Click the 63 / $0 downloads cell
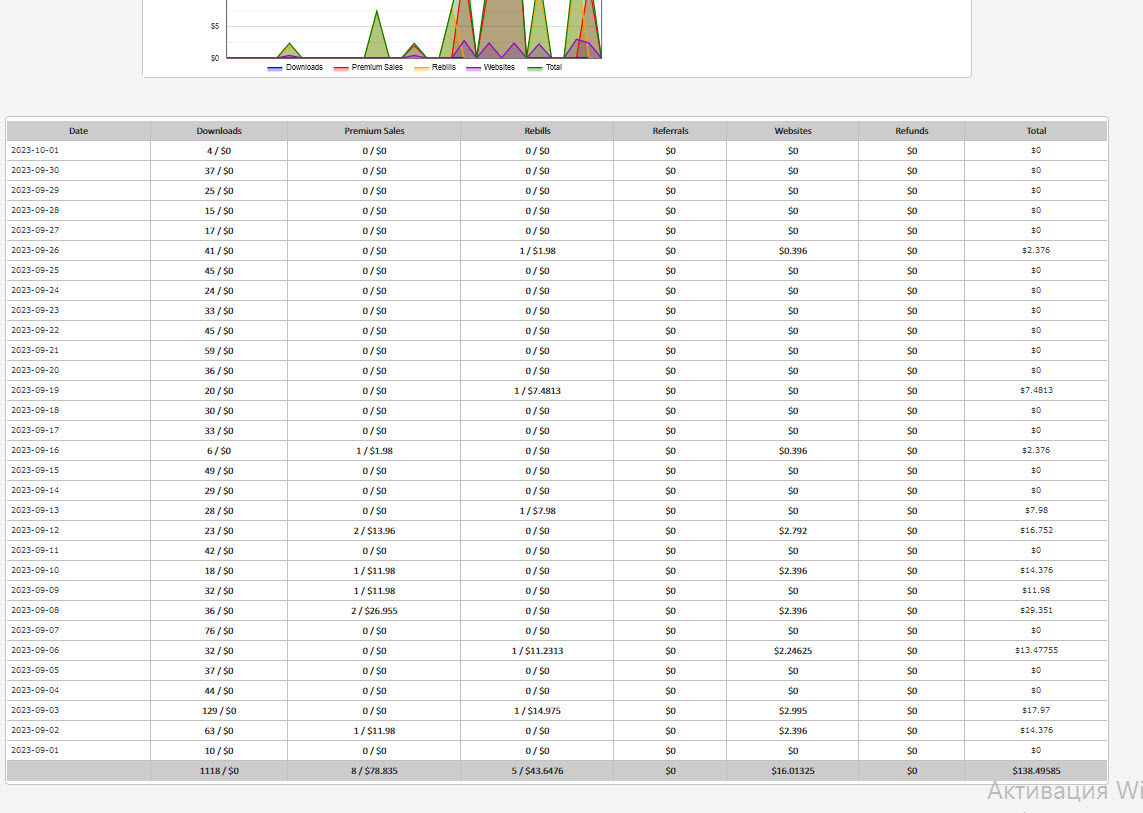The width and height of the screenshot is (1143, 813). 219,731
